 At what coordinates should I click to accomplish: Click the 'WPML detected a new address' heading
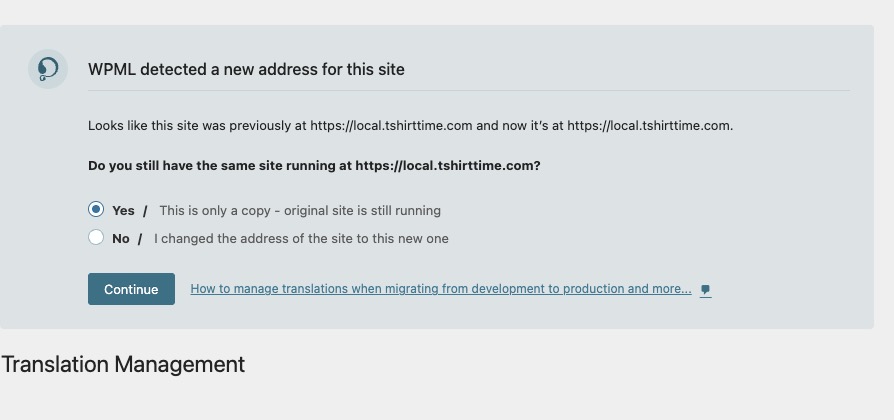tap(246, 70)
